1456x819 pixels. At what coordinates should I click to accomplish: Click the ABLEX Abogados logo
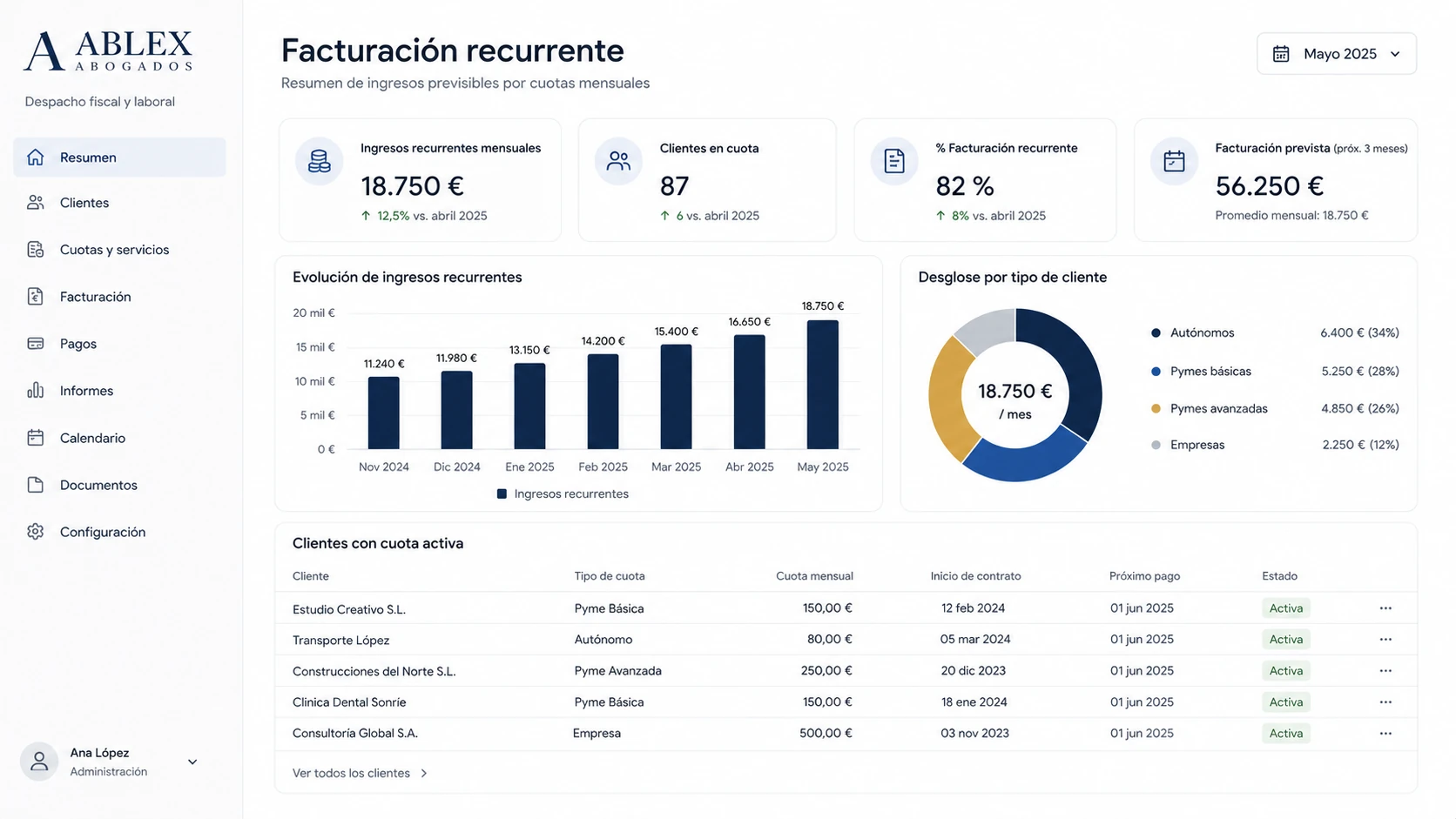(108, 51)
